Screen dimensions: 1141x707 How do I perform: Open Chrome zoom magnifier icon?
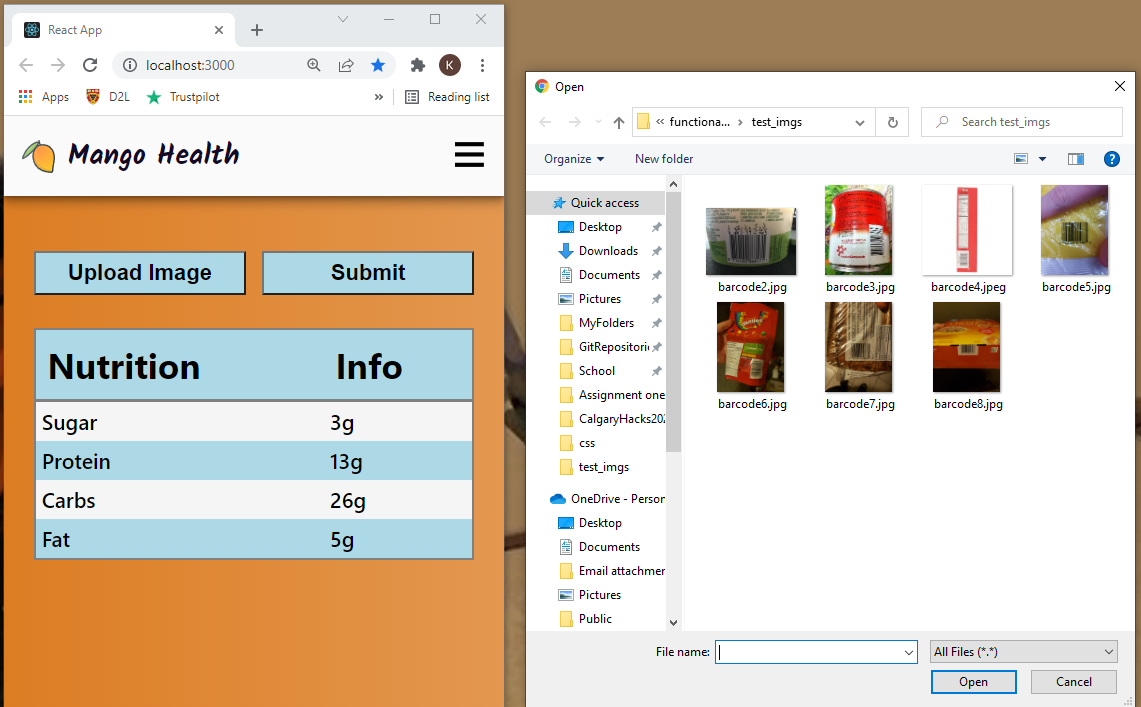coord(314,65)
